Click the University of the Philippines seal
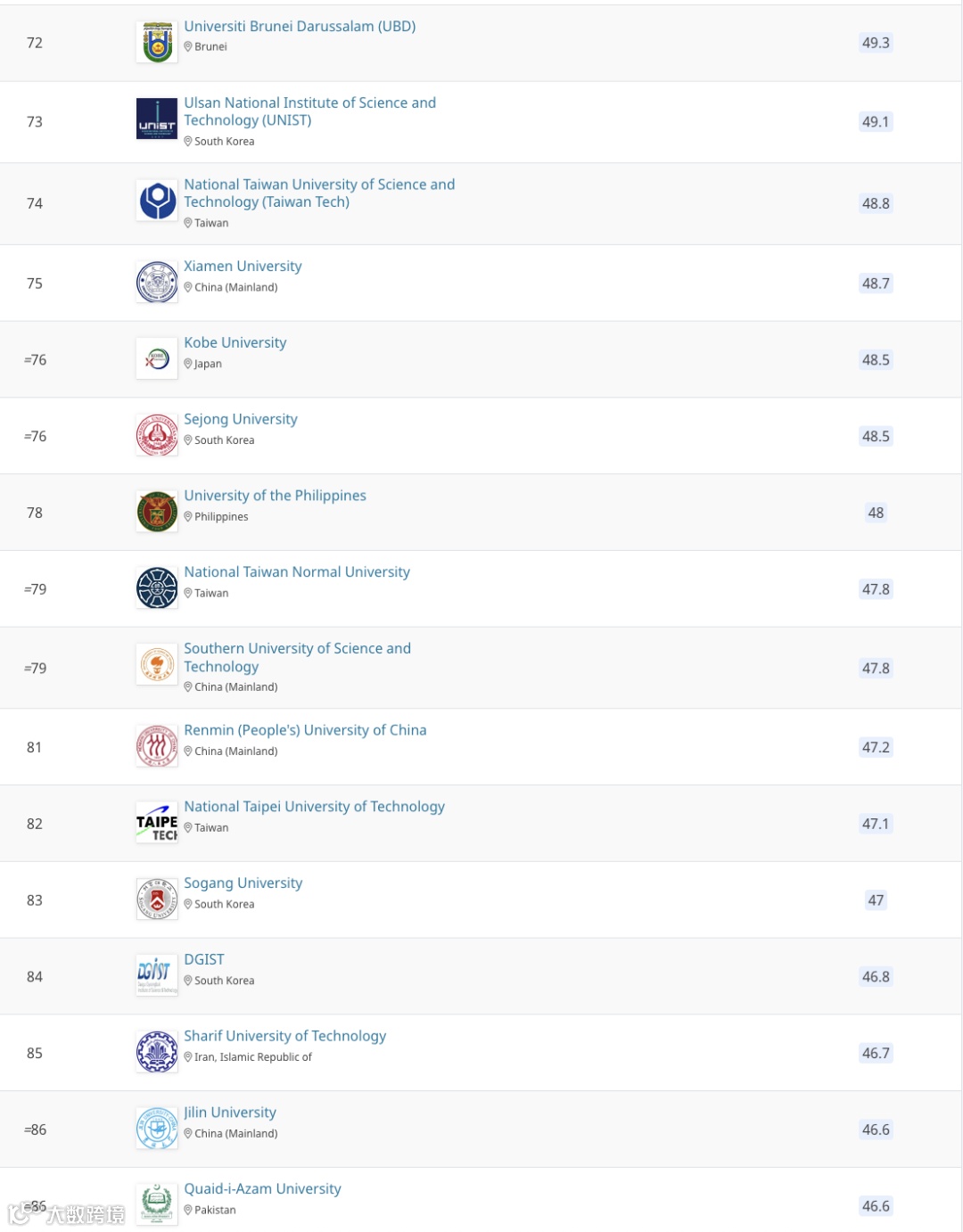 click(157, 512)
